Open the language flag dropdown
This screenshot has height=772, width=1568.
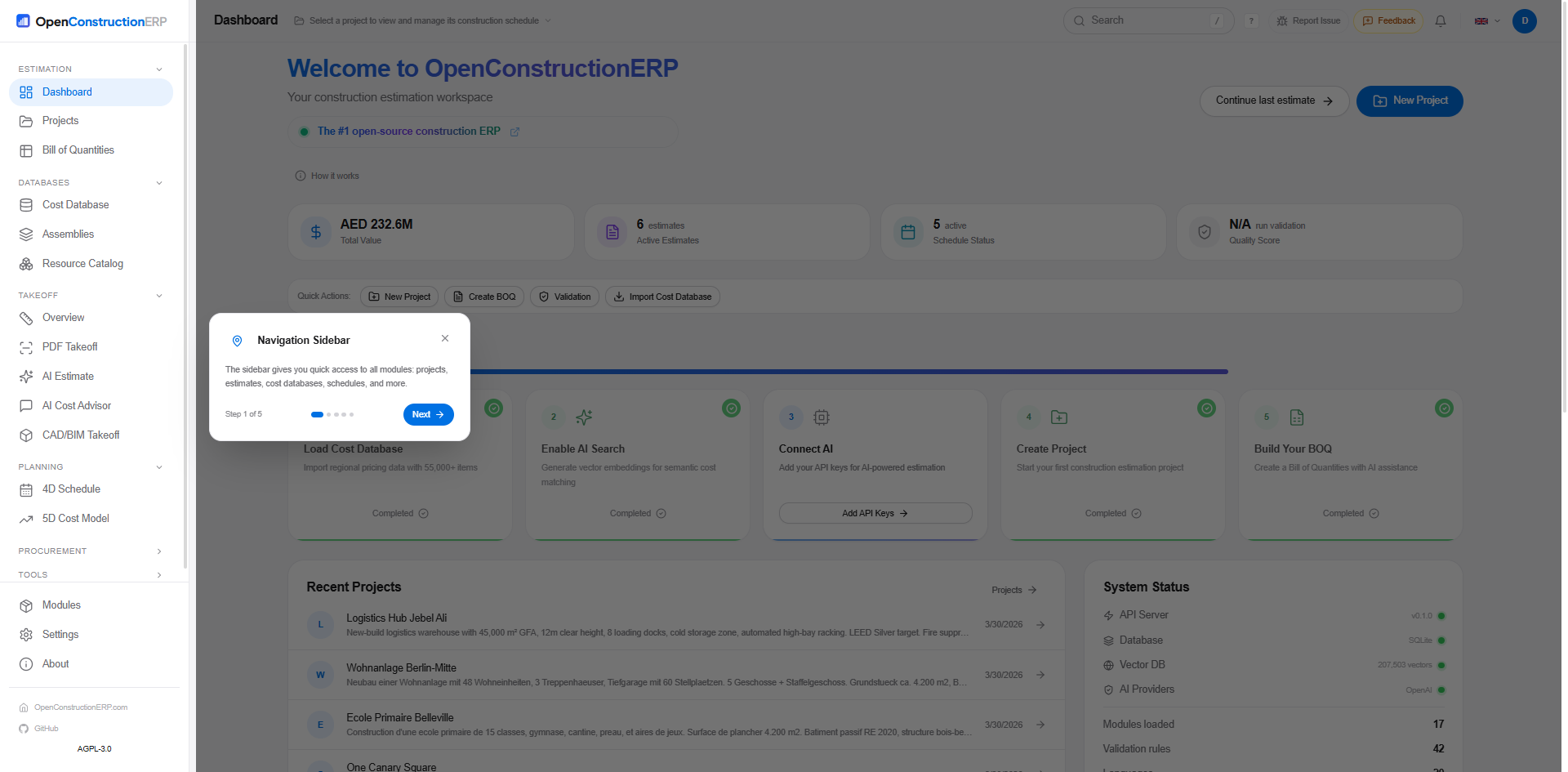[x=1487, y=21]
